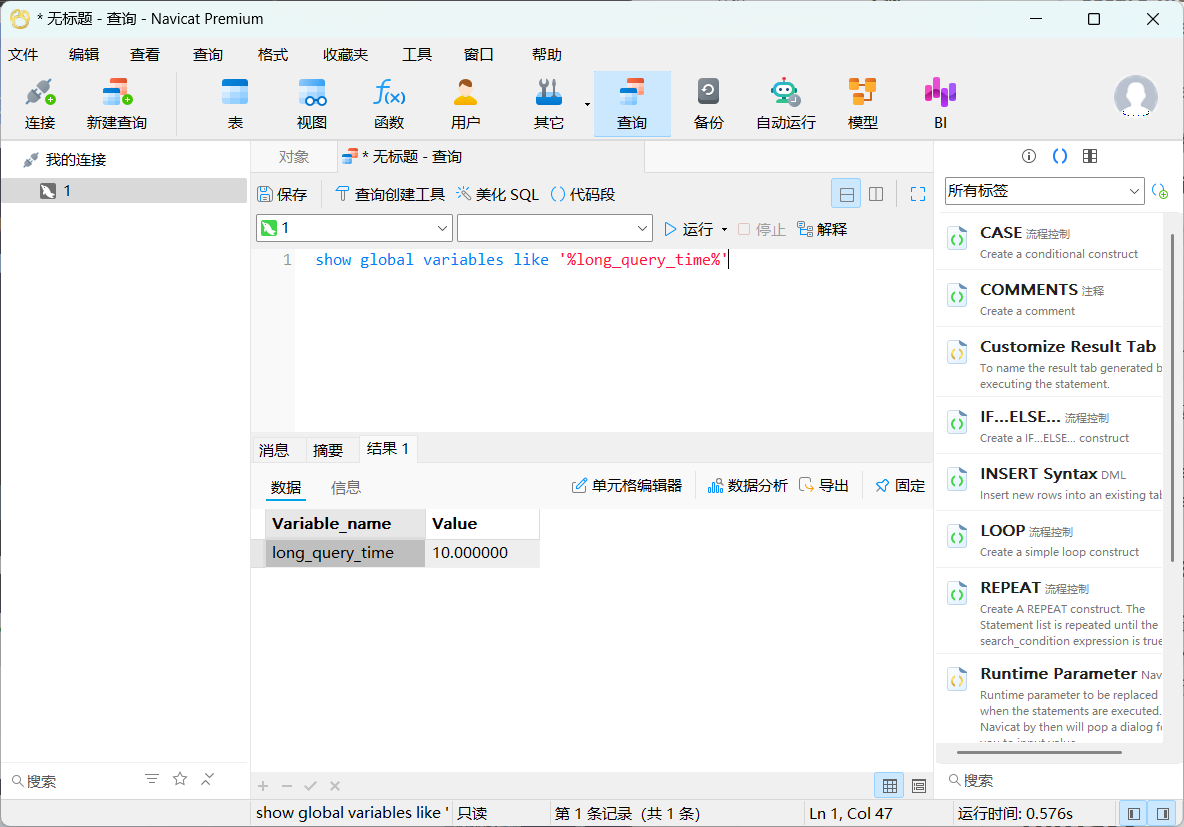Enter full screen mode for query editor
The image size is (1184, 827).
(917, 194)
